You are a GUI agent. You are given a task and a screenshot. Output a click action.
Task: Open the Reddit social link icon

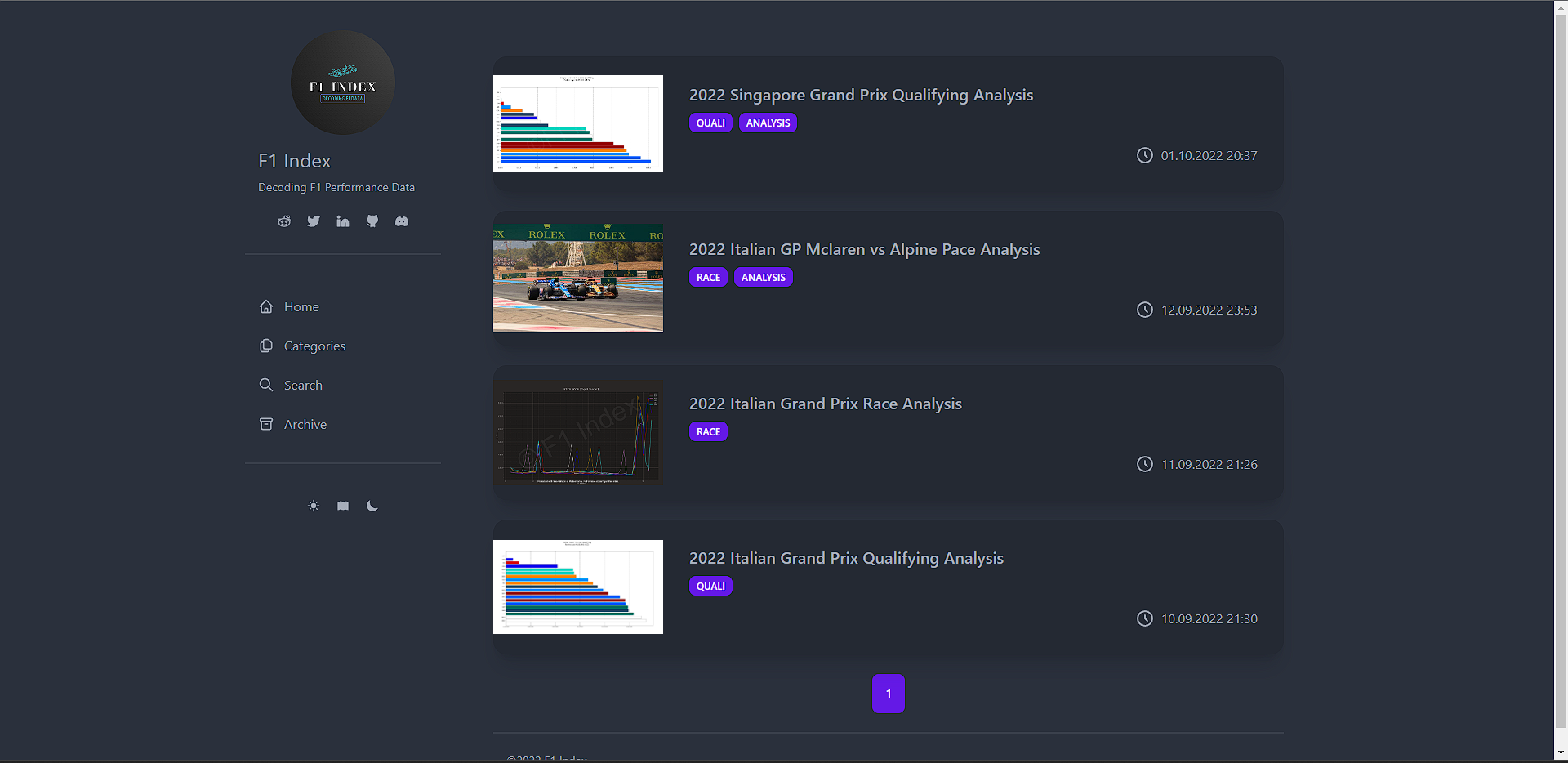pyautogui.click(x=284, y=221)
